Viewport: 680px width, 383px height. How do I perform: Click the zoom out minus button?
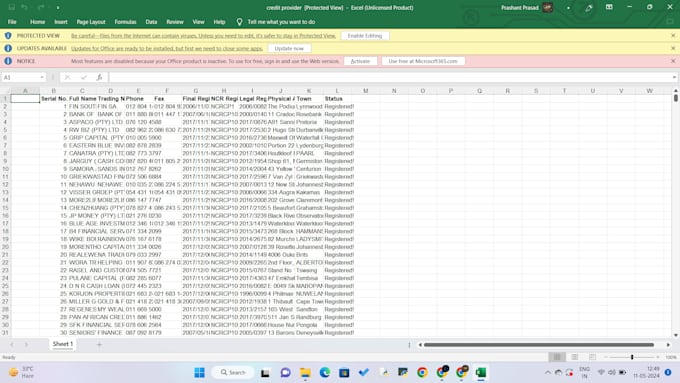[x=606, y=357]
